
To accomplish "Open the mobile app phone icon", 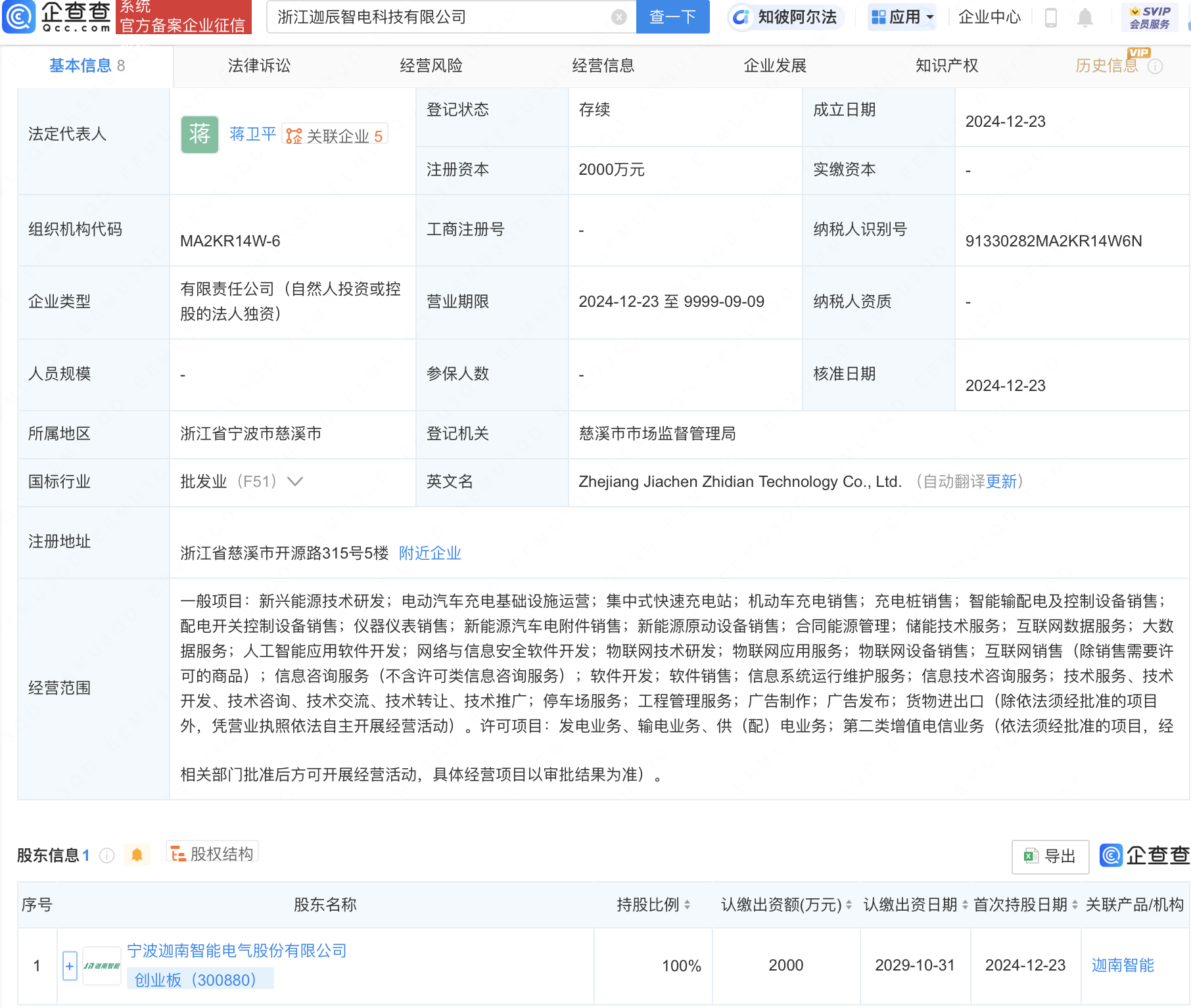I will point(1050,17).
